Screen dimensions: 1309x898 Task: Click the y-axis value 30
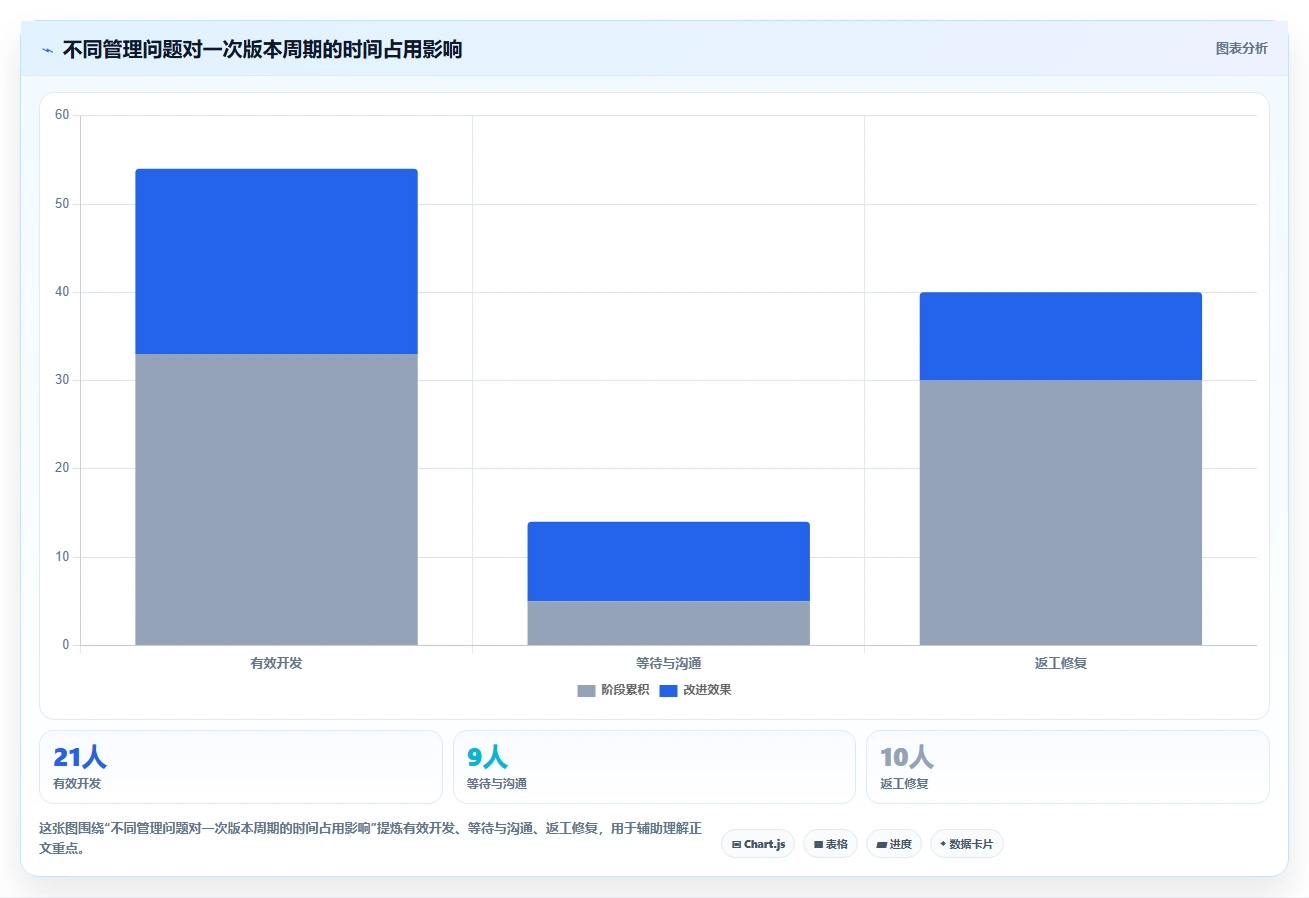point(62,380)
